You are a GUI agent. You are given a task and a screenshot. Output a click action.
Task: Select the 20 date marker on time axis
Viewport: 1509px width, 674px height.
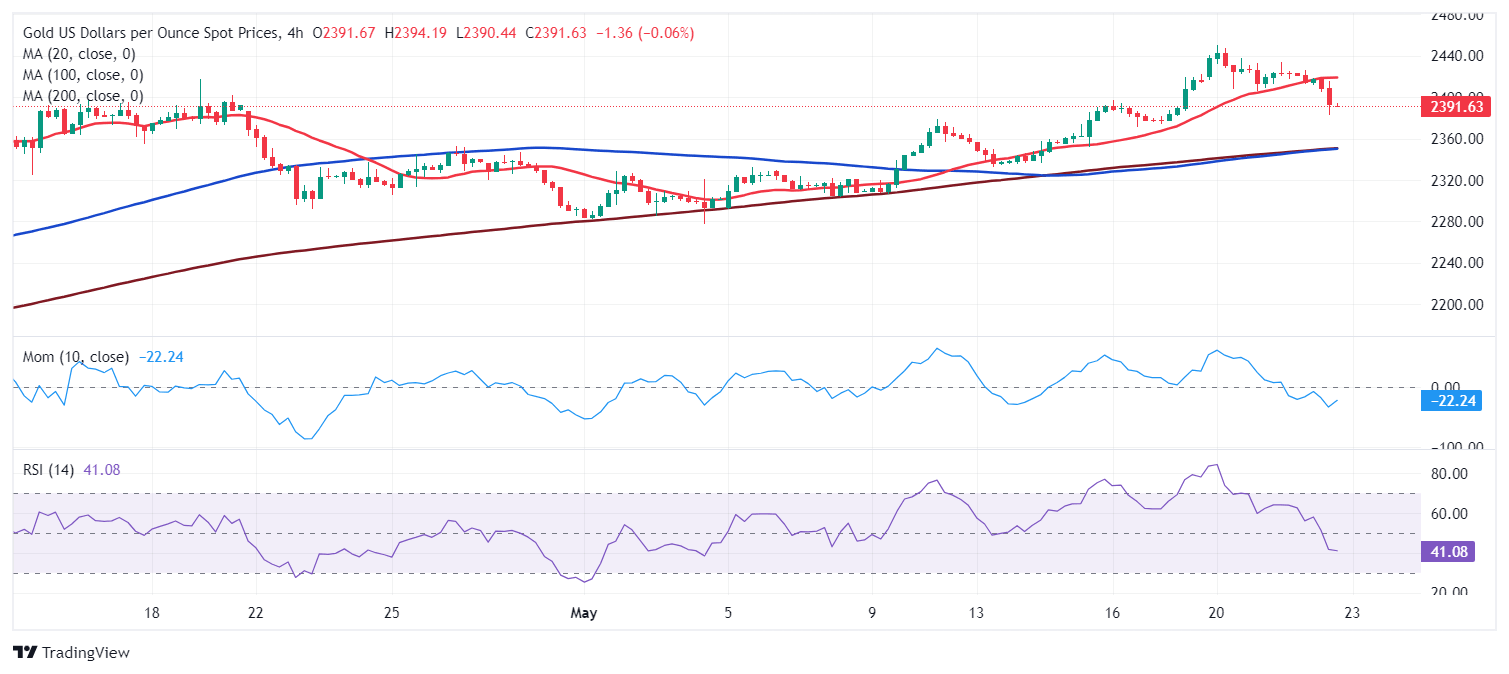pos(1216,612)
